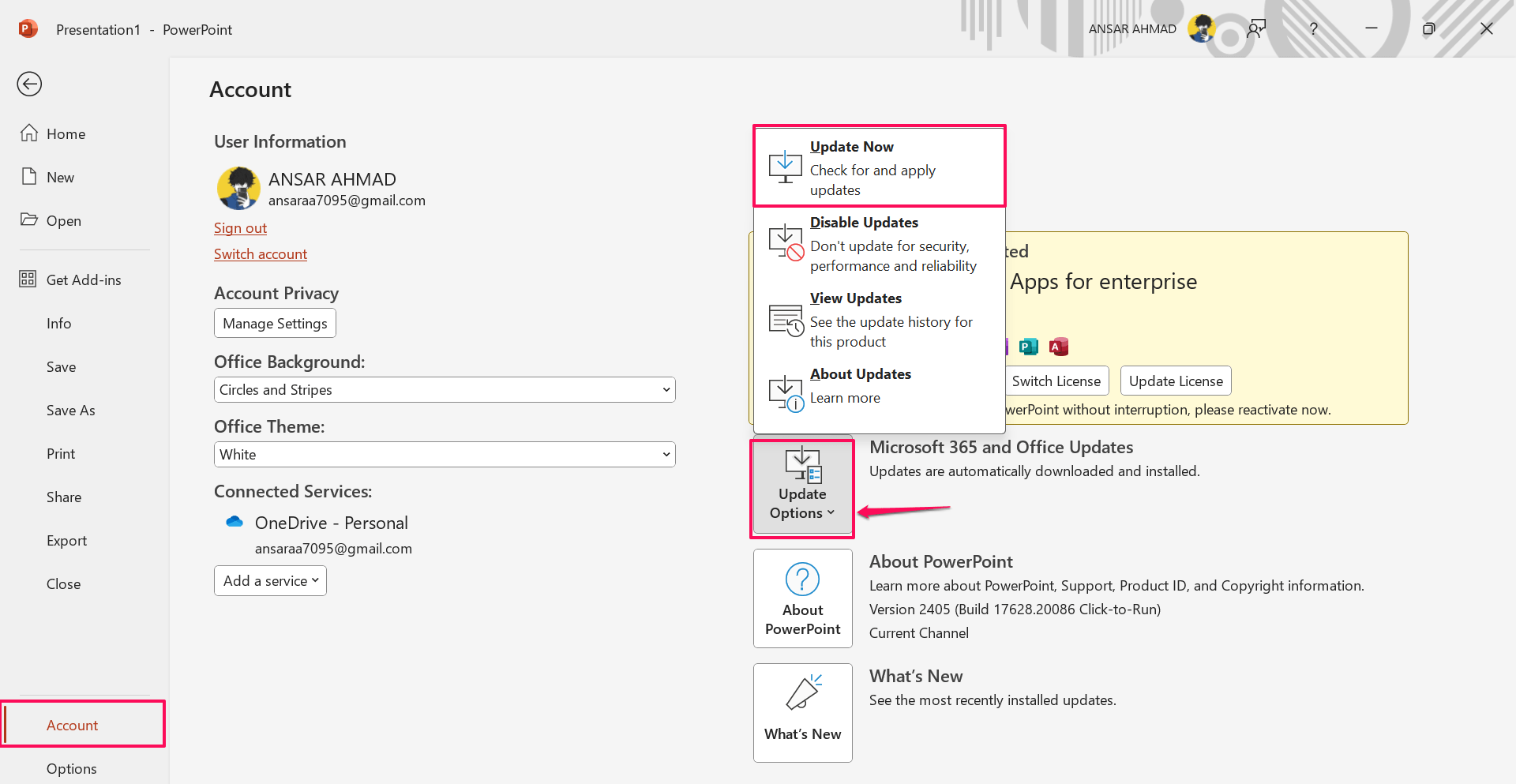
Task: Click the Access app icon in the license box
Action: coord(1058,346)
